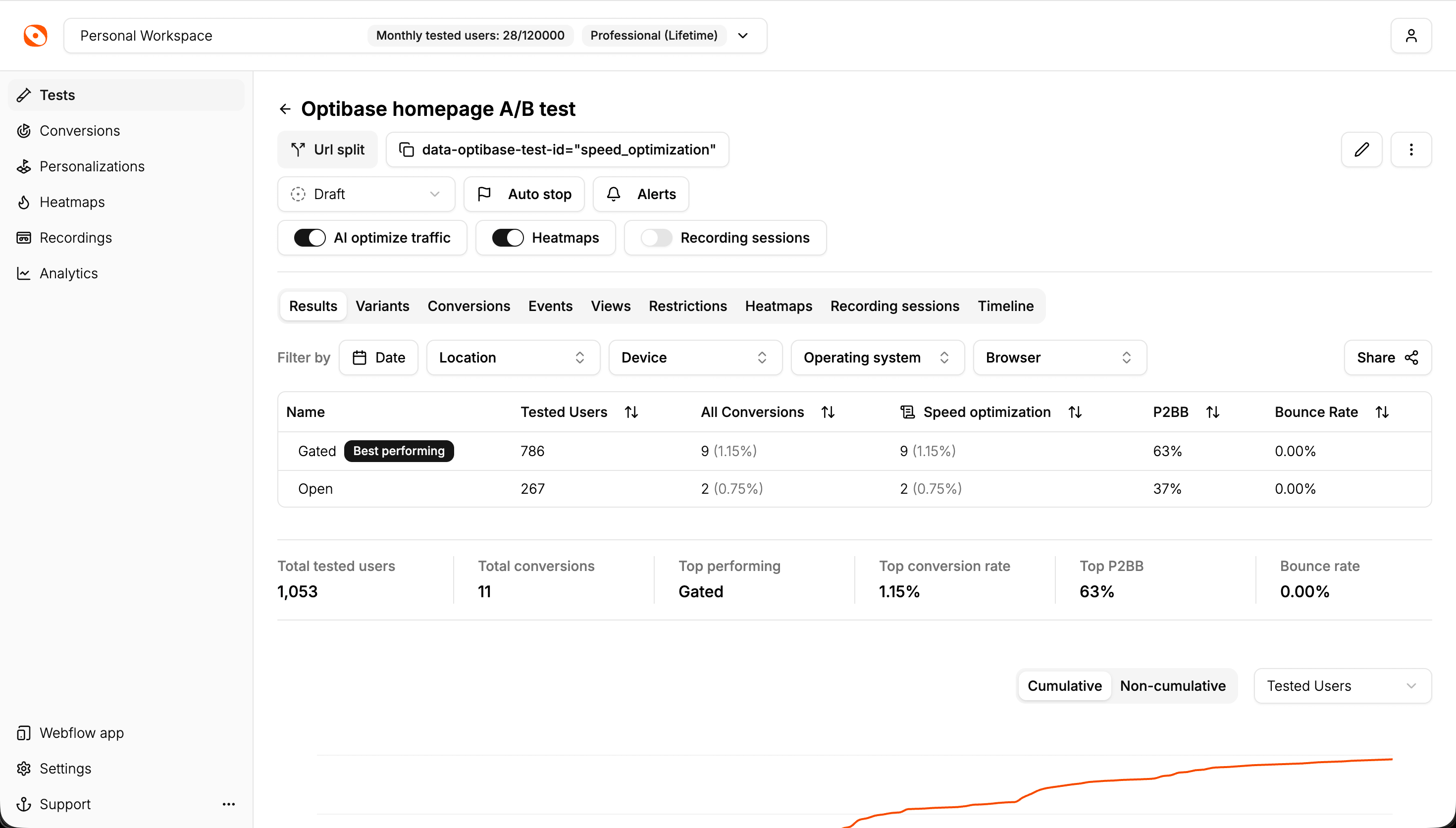Open the three-dot more options menu
Image resolution: width=1456 pixels, height=828 pixels.
[x=1410, y=150]
